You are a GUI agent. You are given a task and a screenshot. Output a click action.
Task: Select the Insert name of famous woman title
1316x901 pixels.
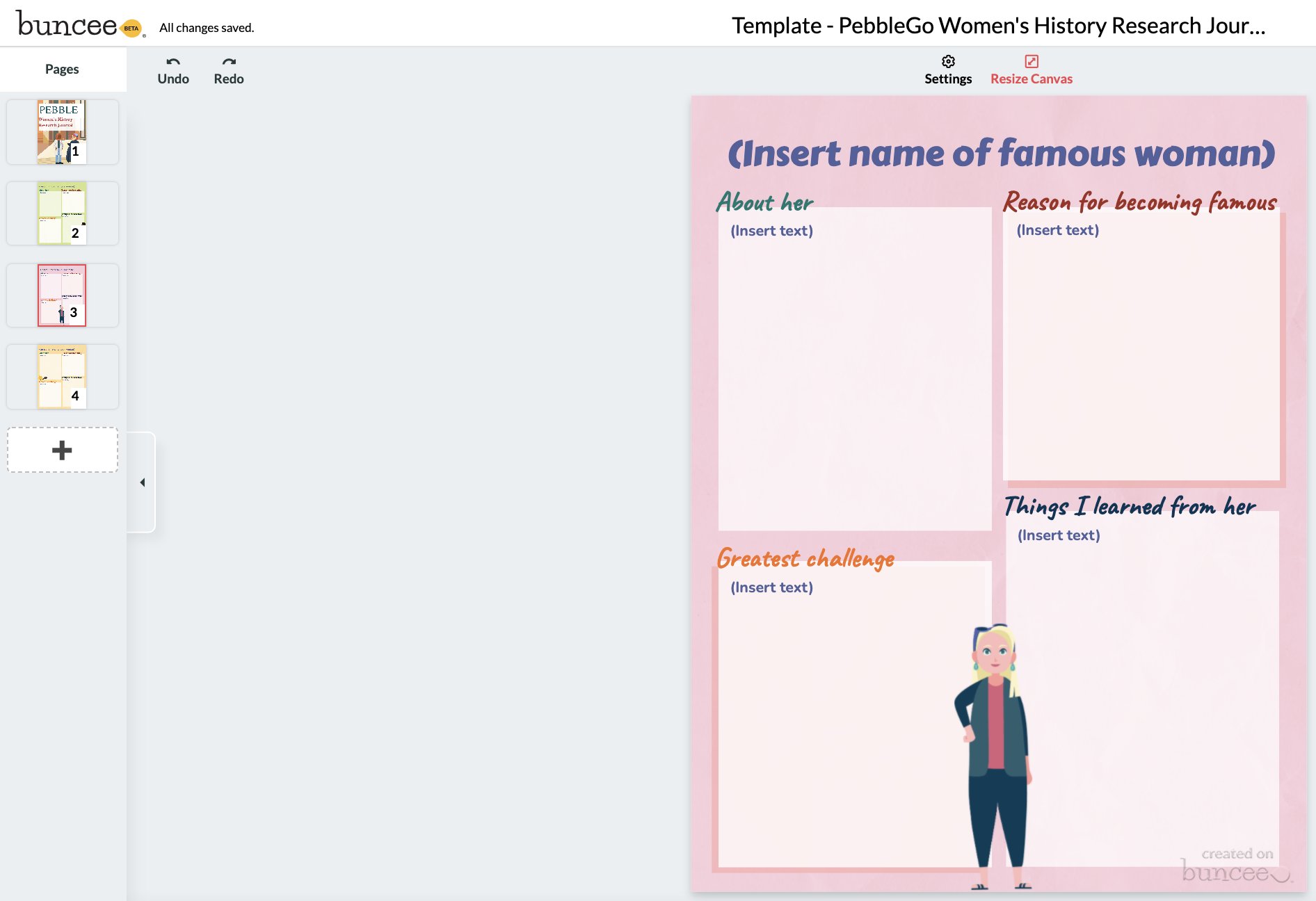pos(1000,153)
